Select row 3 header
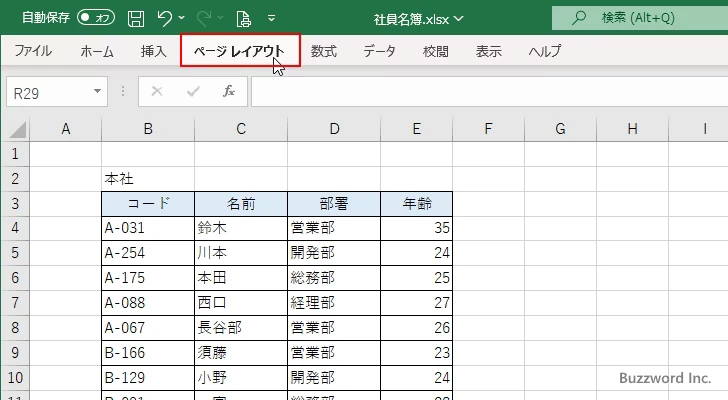 15,203
